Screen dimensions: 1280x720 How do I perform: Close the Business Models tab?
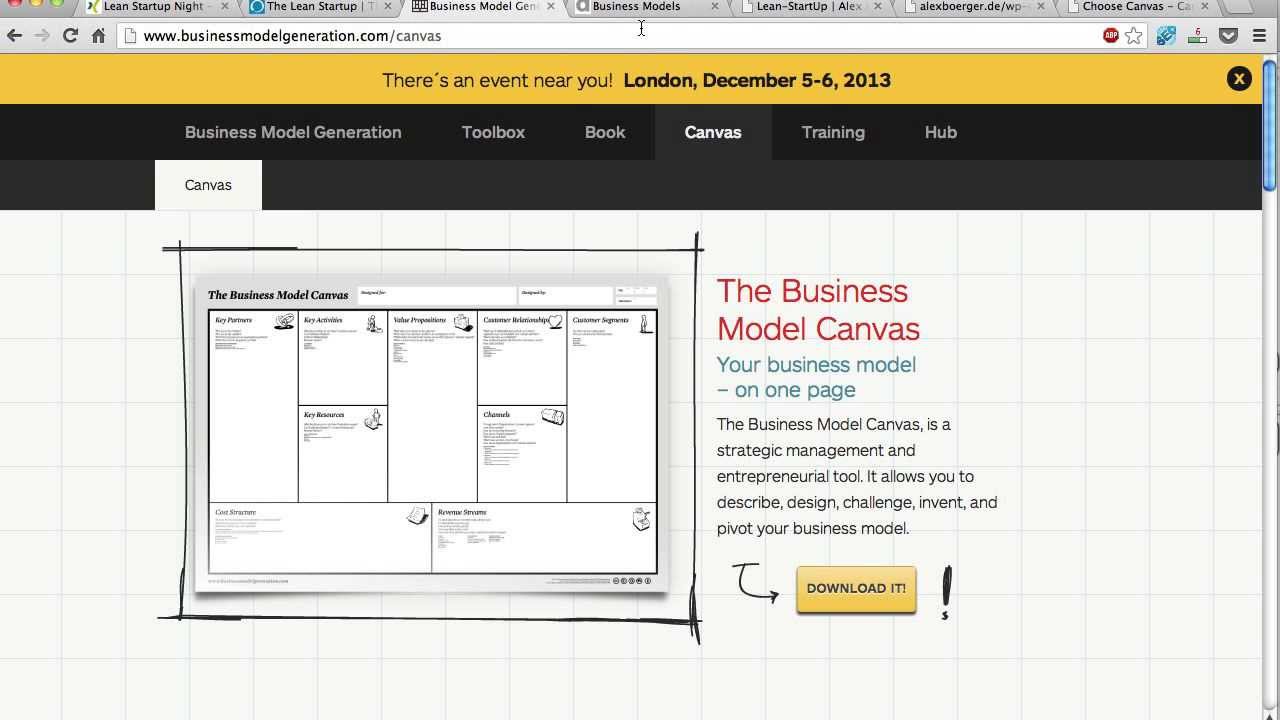click(x=714, y=6)
